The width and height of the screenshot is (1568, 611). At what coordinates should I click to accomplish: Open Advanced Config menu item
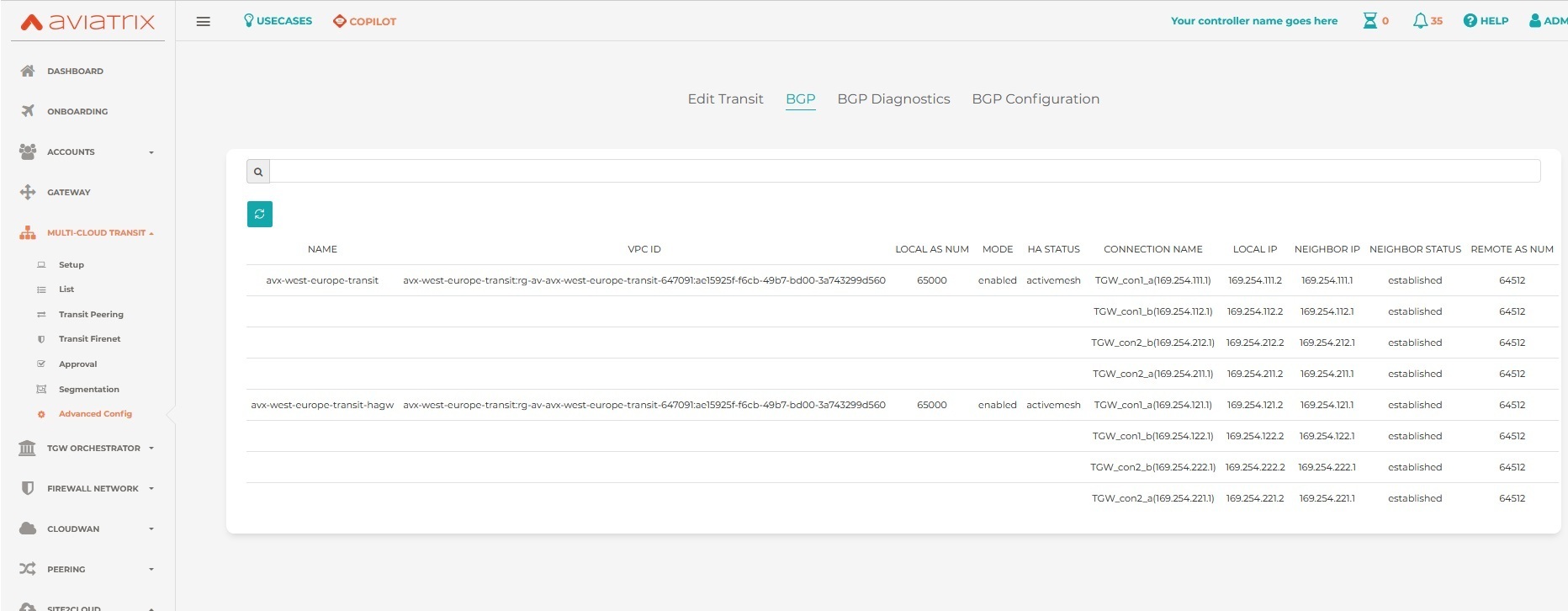(x=95, y=413)
